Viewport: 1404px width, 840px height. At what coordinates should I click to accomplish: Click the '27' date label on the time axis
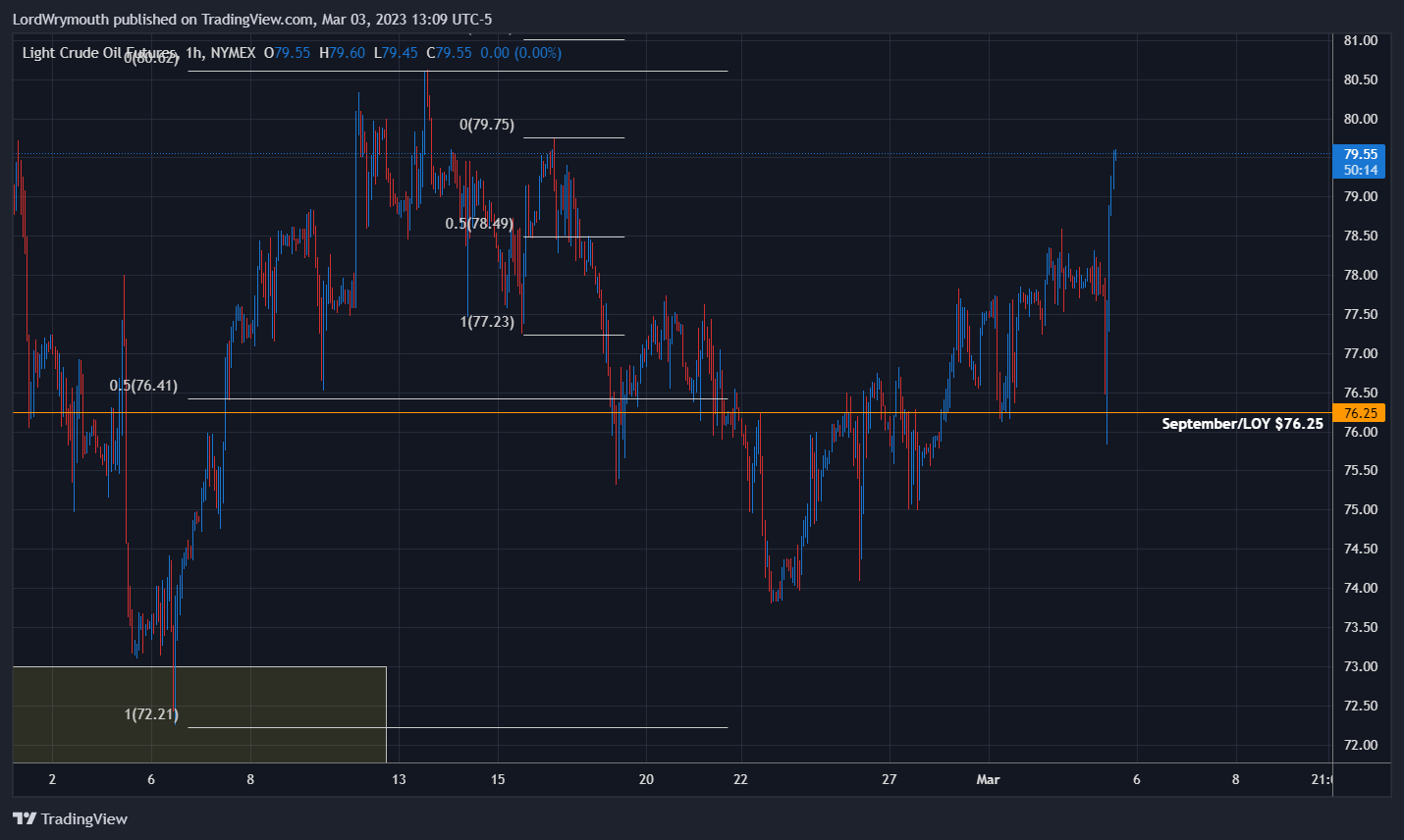(x=889, y=779)
